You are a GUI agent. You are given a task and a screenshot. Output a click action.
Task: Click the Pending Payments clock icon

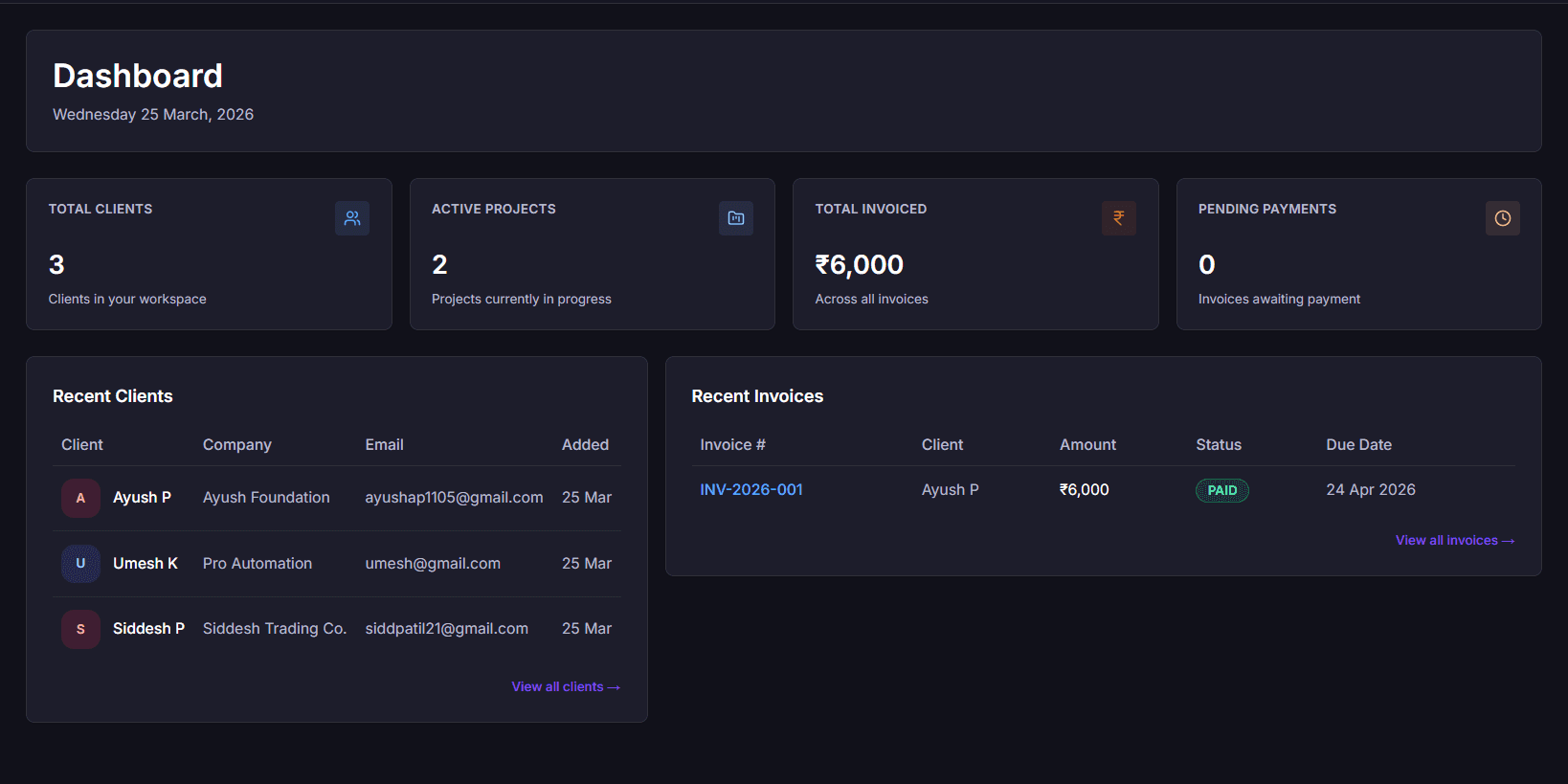click(1503, 218)
